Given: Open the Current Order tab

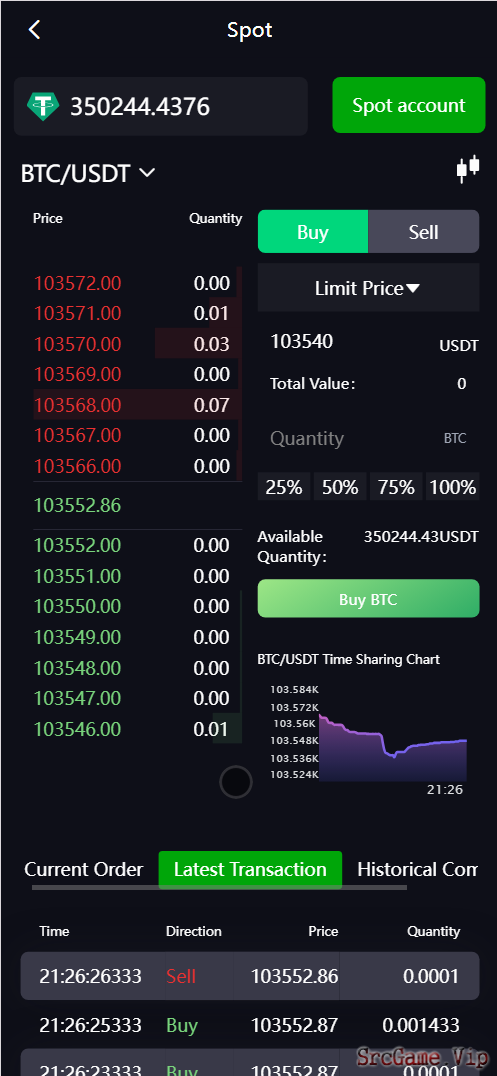Looking at the screenshot, I should 84,869.
